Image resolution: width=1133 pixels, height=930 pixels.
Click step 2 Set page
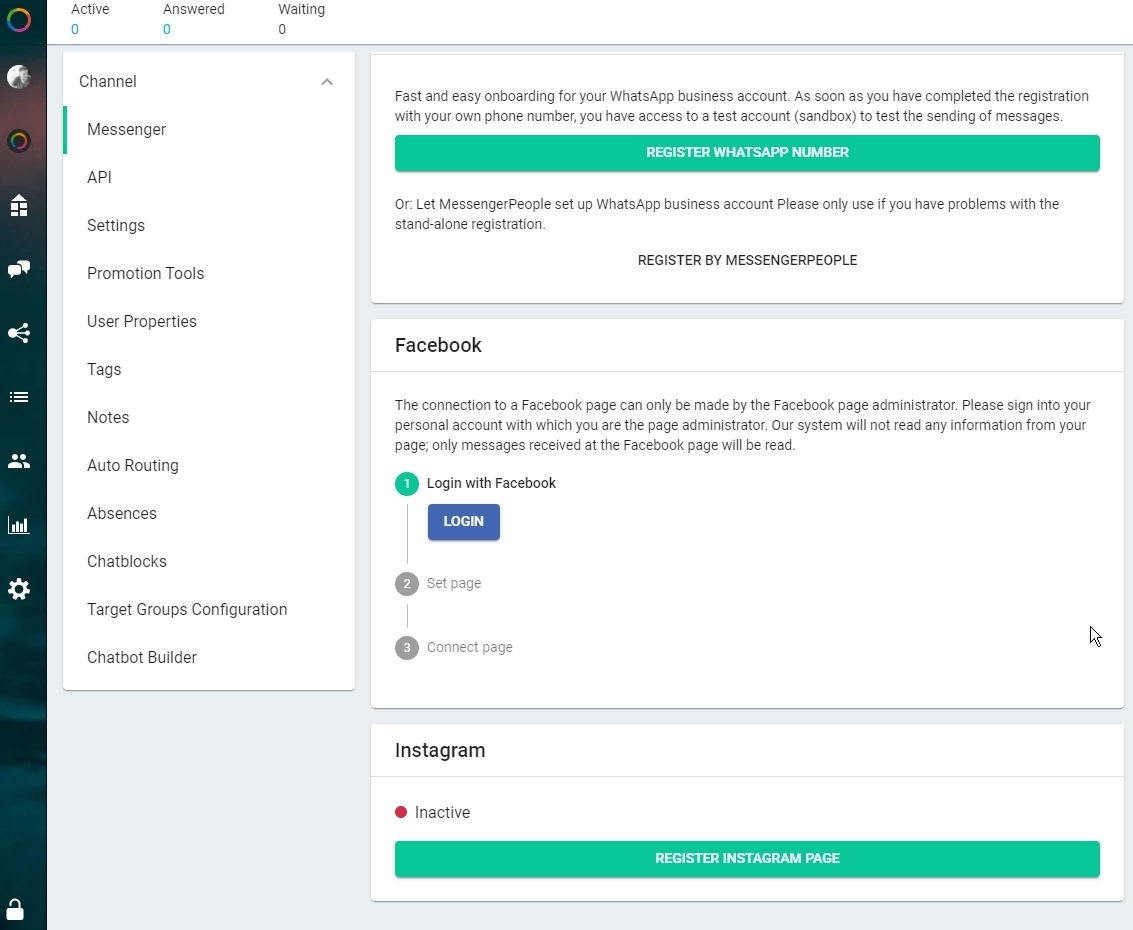[x=438, y=583]
